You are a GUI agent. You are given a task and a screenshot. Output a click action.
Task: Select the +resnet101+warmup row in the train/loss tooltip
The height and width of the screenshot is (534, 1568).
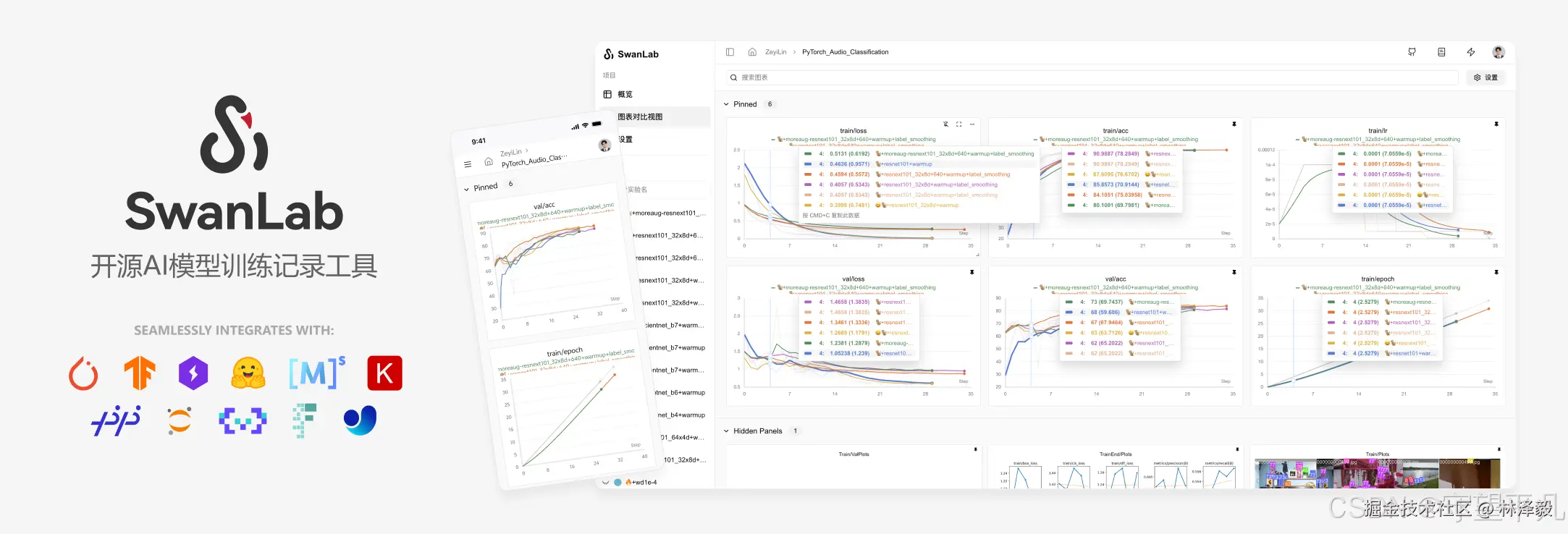(x=919, y=164)
